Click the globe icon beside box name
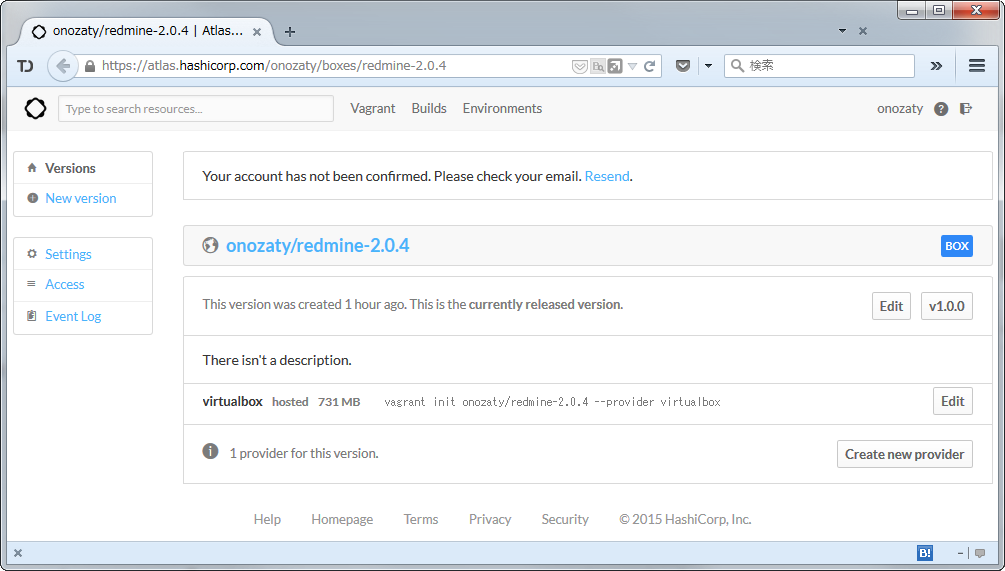This screenshot has width=1005, height=571. pos(210,245)
